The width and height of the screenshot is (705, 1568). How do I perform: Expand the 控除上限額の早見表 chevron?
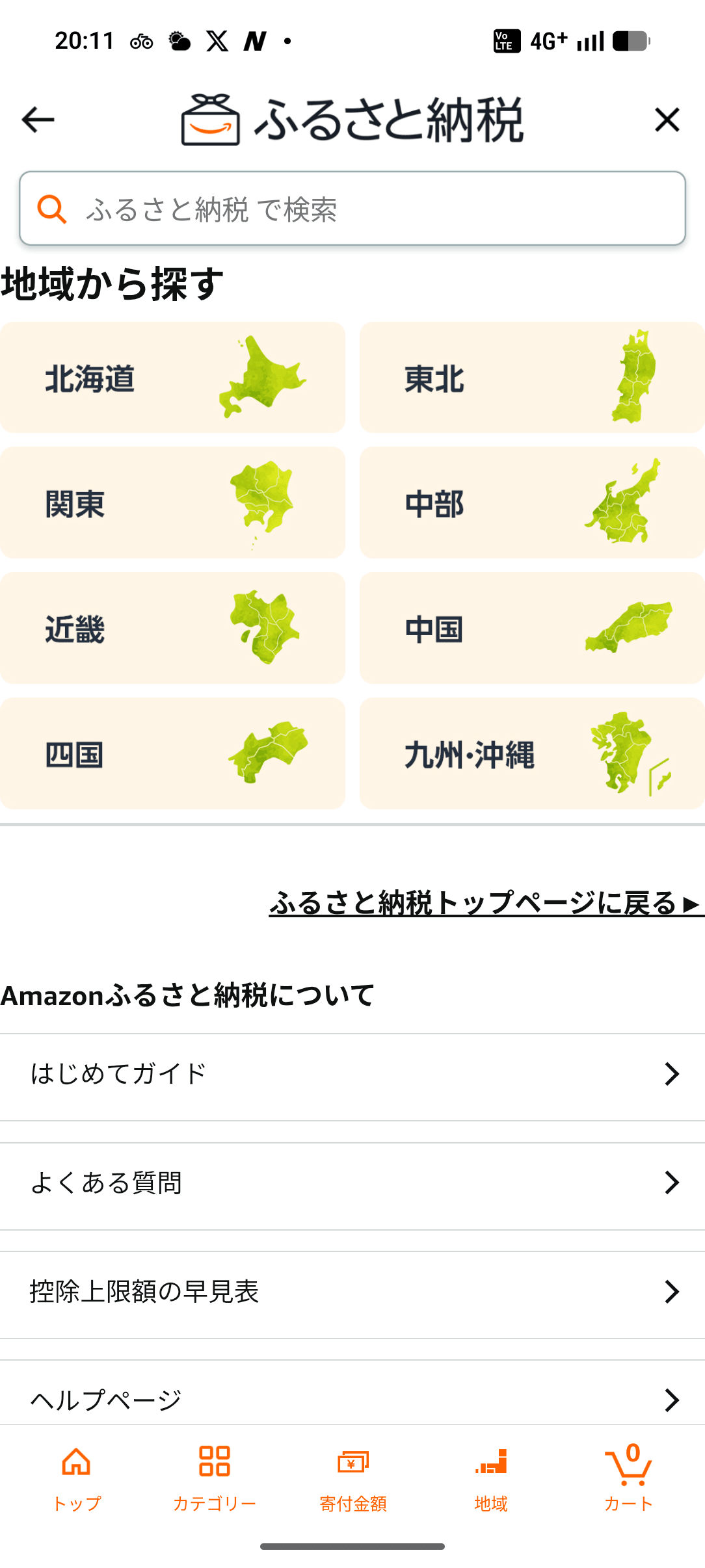click(x=671, y=1292)
